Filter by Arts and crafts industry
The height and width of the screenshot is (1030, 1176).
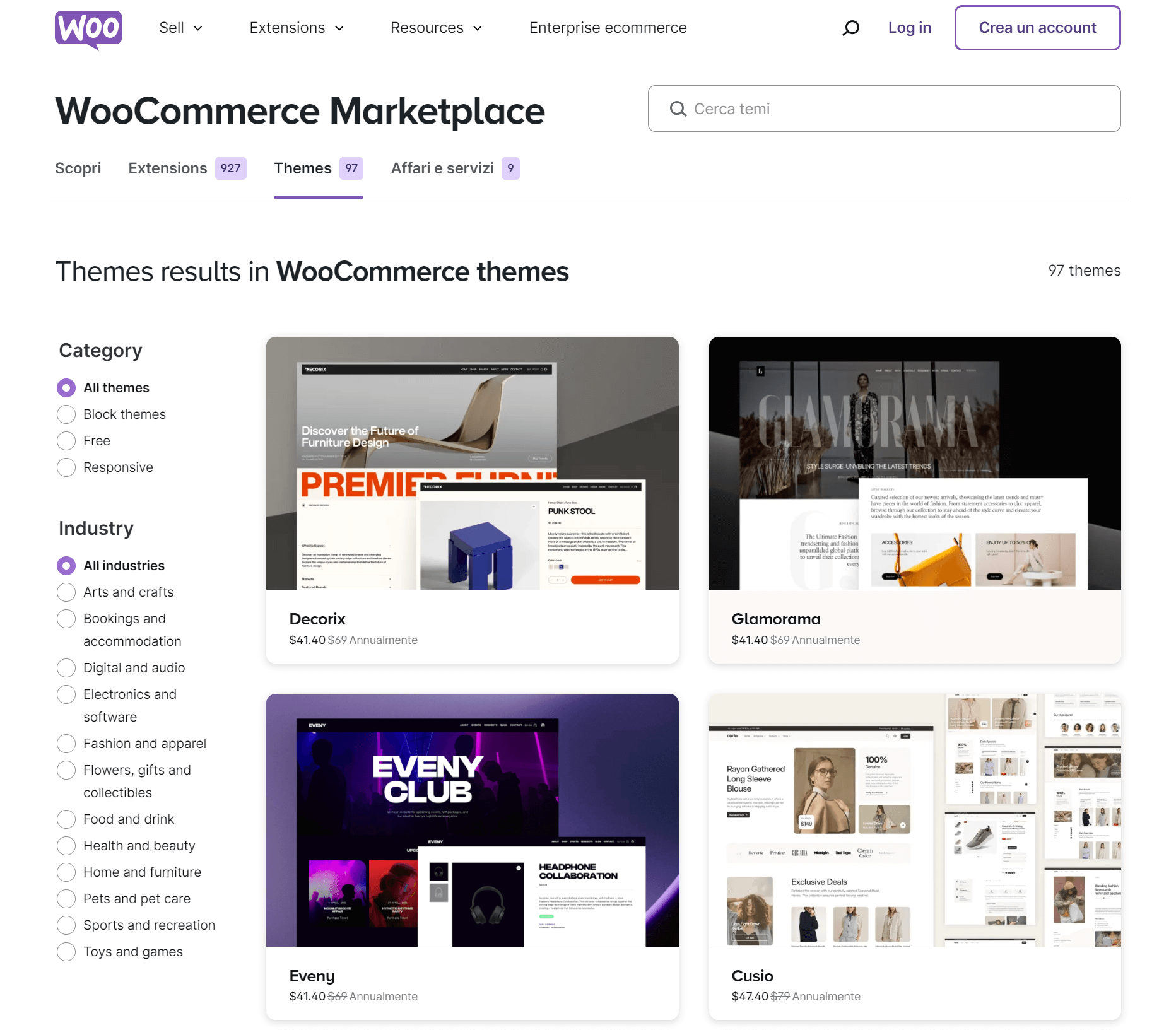tap(66, 592)
